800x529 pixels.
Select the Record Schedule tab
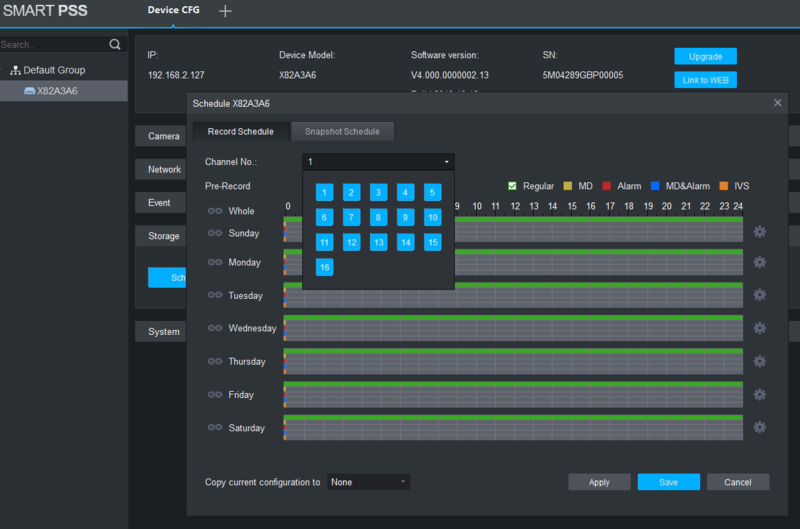coord(240,132)
